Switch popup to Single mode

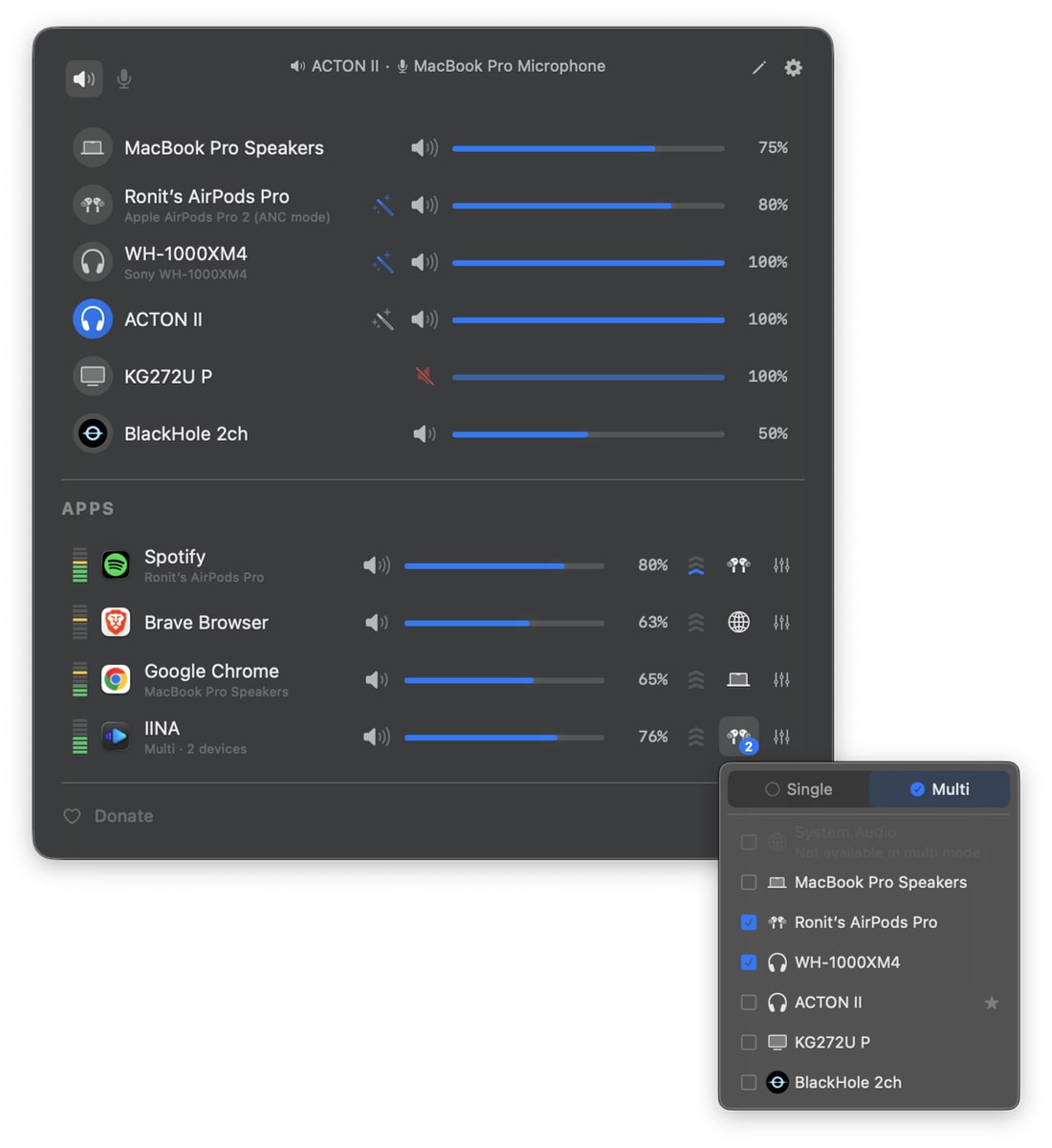coord(799,789)
